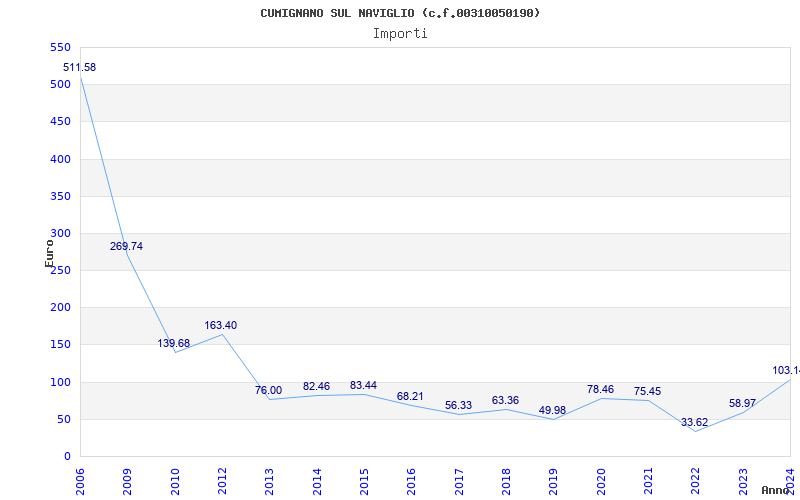Select the 2023 year label
Screen dimensions: 800x500
[x=742, y=482]
